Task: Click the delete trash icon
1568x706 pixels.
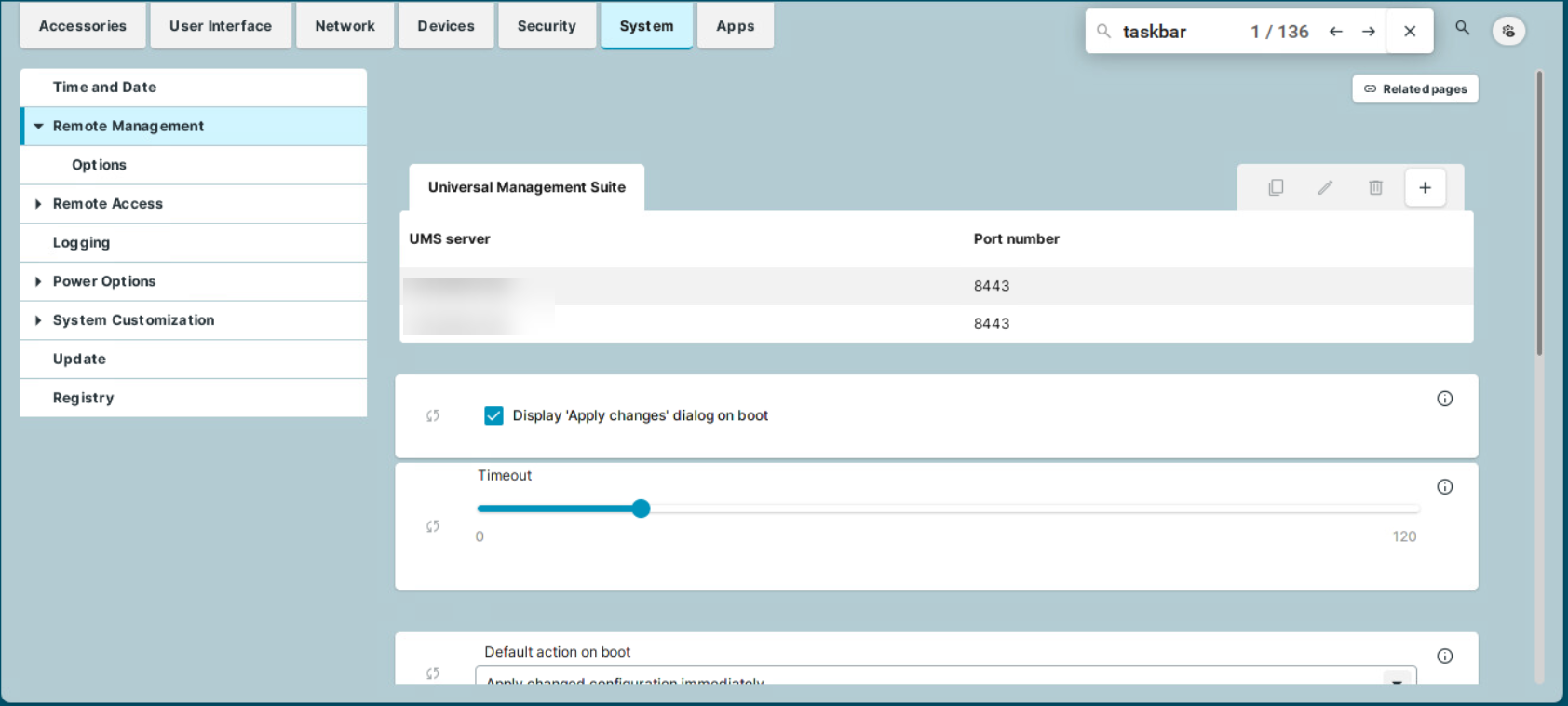Action: (1375, 187)
